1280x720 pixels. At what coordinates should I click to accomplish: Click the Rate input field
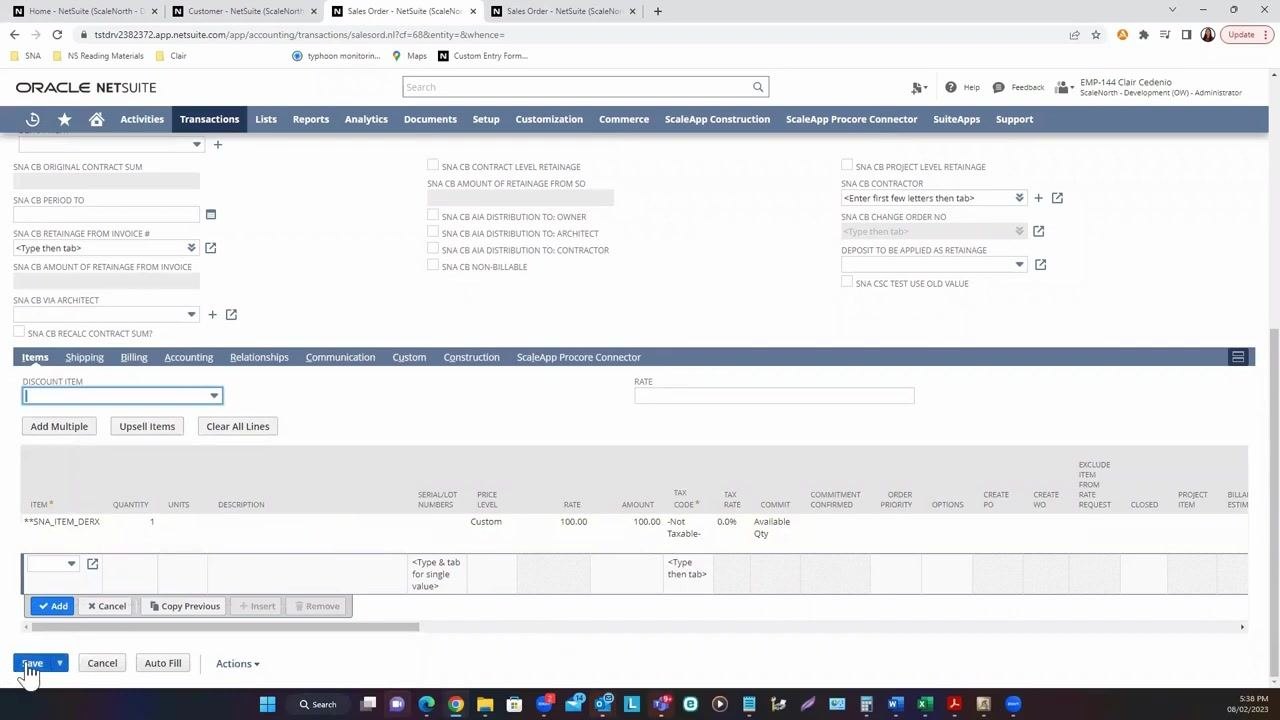click(774, 396)
